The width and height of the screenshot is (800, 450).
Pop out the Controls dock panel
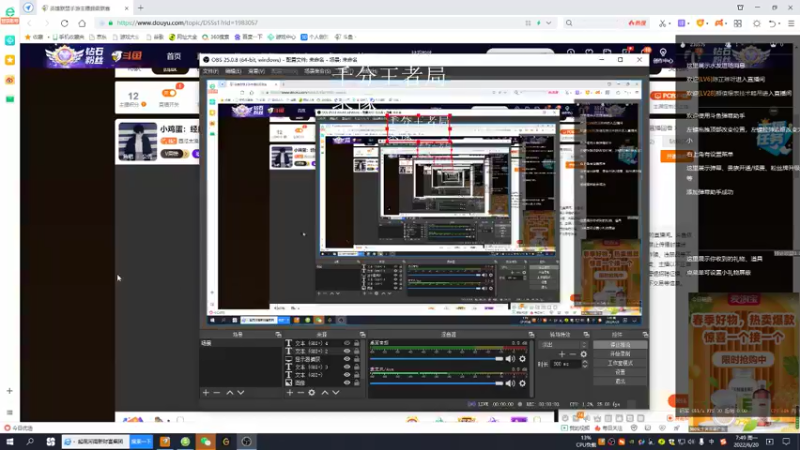(x=645, y=335)
